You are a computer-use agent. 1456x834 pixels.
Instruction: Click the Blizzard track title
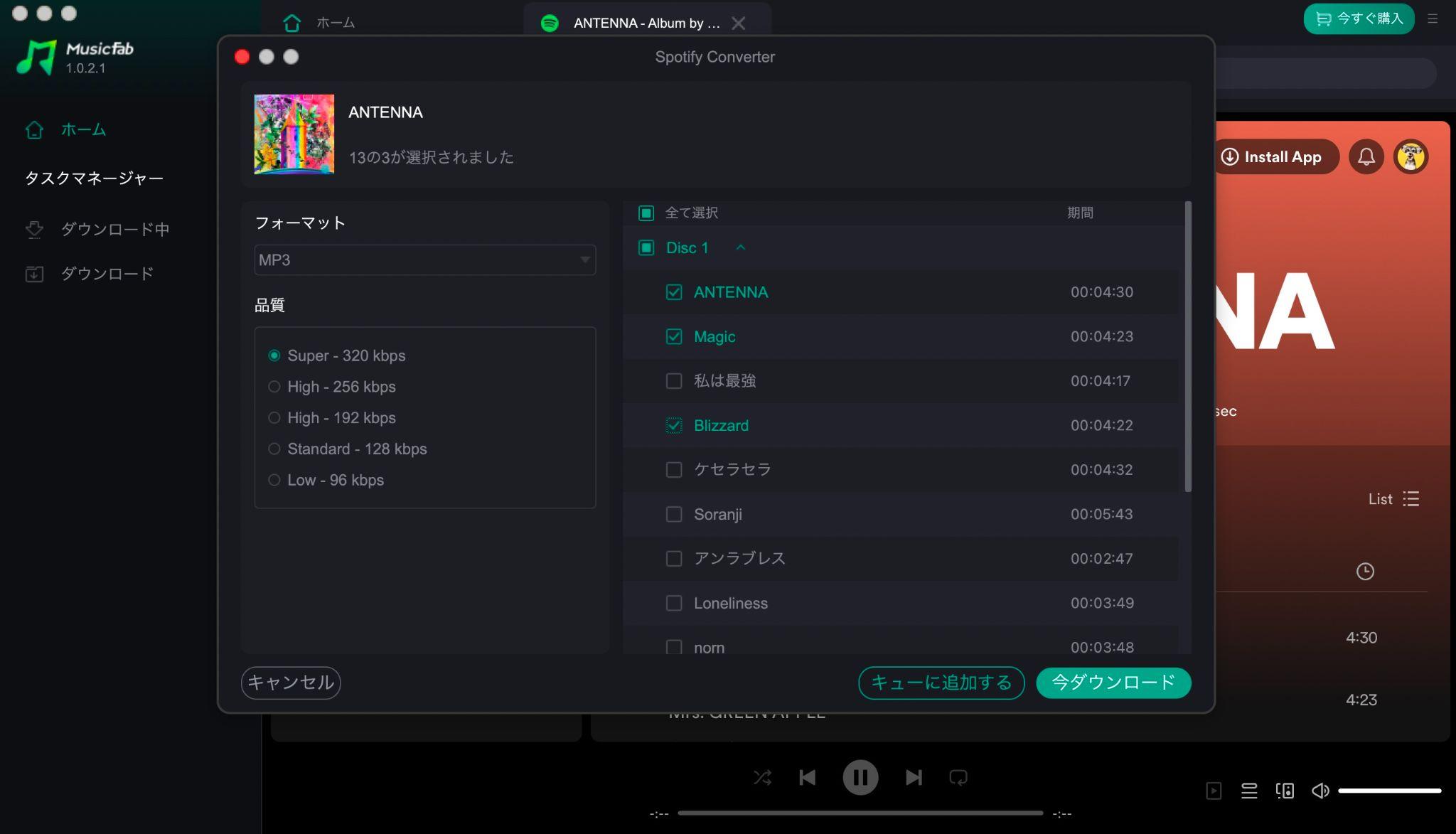click(721, 425)
